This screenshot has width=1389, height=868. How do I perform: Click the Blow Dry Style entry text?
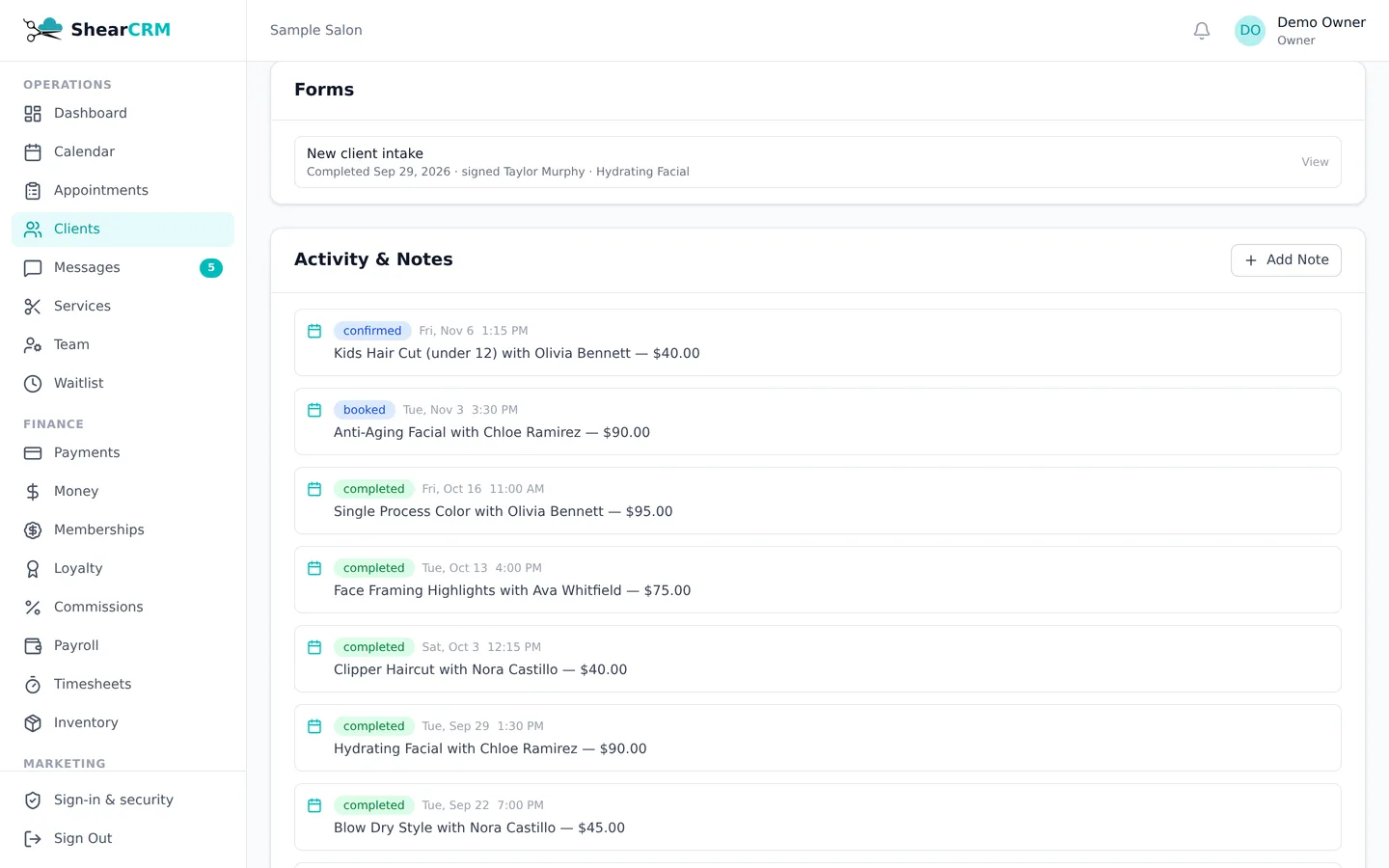[479, 828]
